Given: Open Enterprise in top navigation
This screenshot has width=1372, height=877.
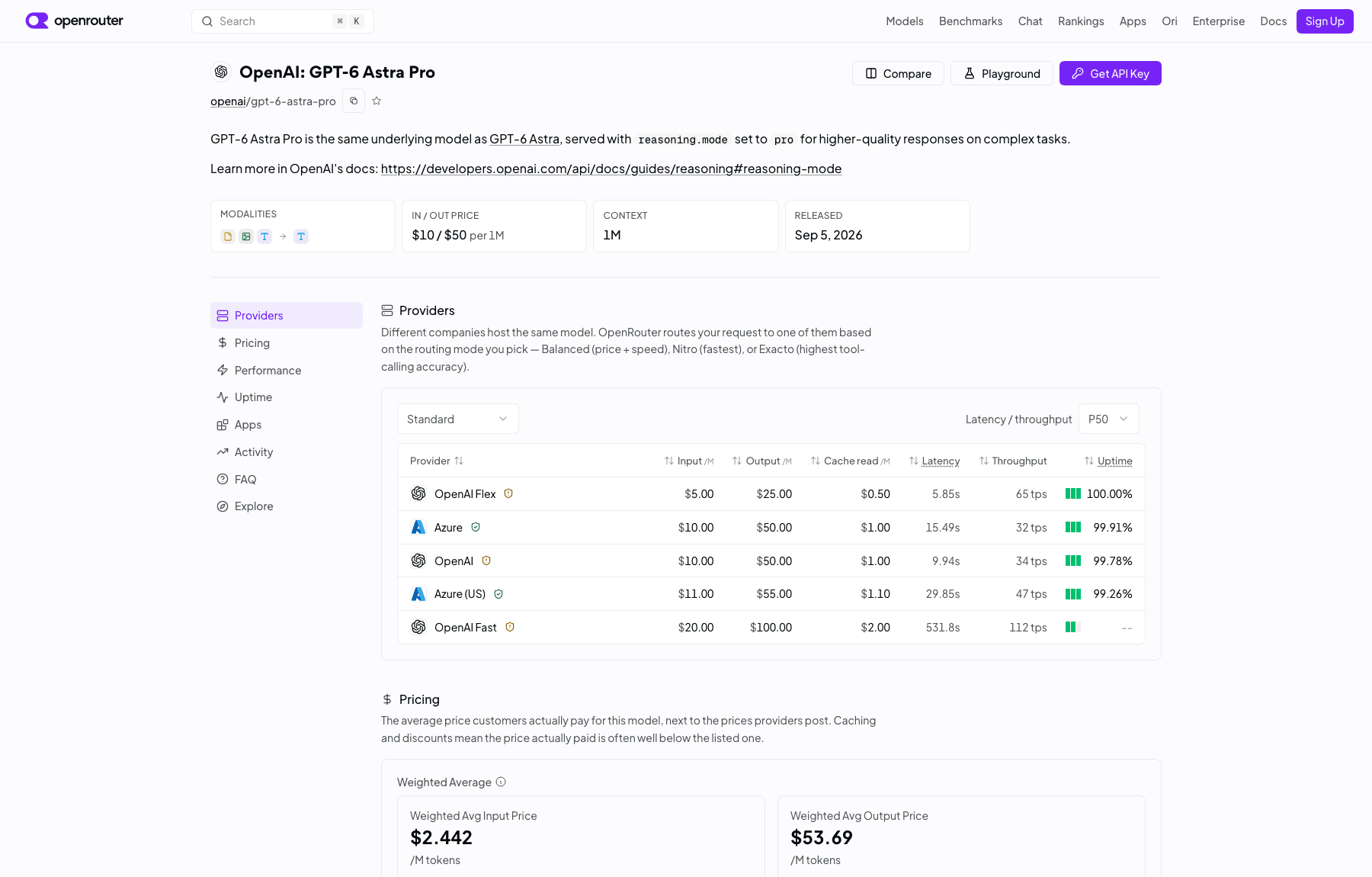Looking at the screenshot, I should click(x=1218, y=21).
